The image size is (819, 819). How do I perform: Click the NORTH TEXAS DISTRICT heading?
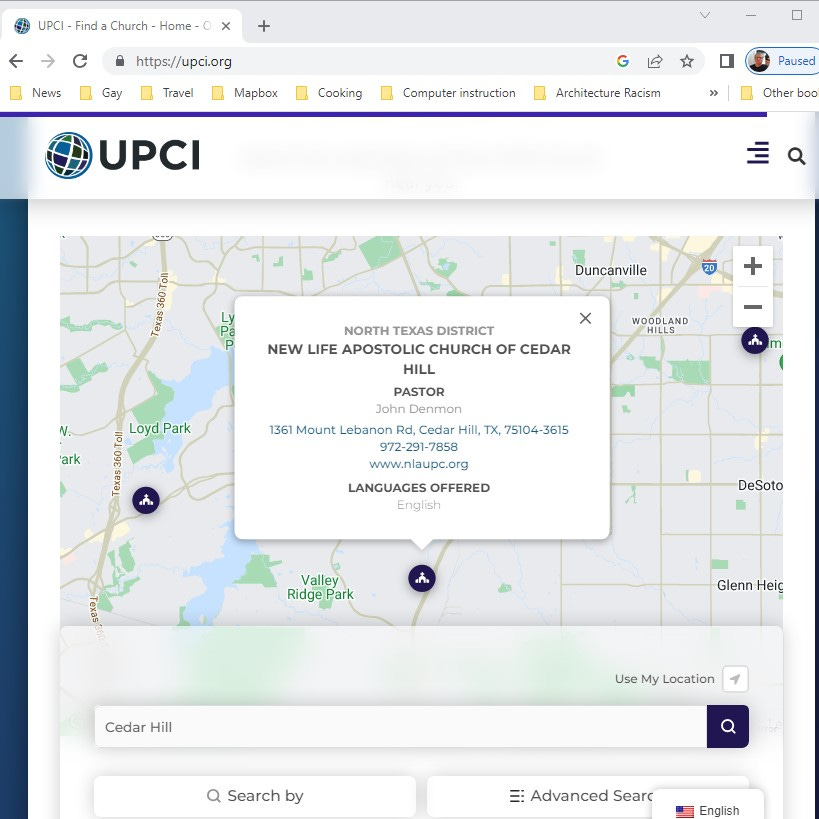click(419, 331)
